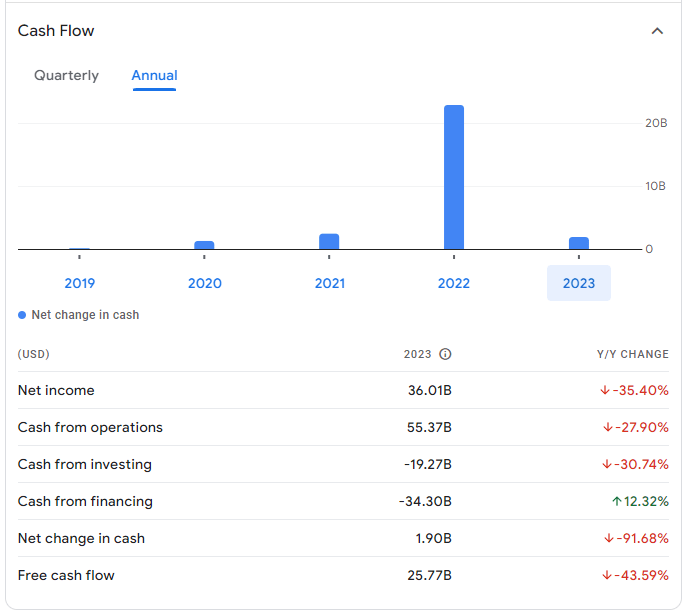The image size is (687, 613).
Task: Click the green up arrow beside 12.32%
Action: click(616, 501)
